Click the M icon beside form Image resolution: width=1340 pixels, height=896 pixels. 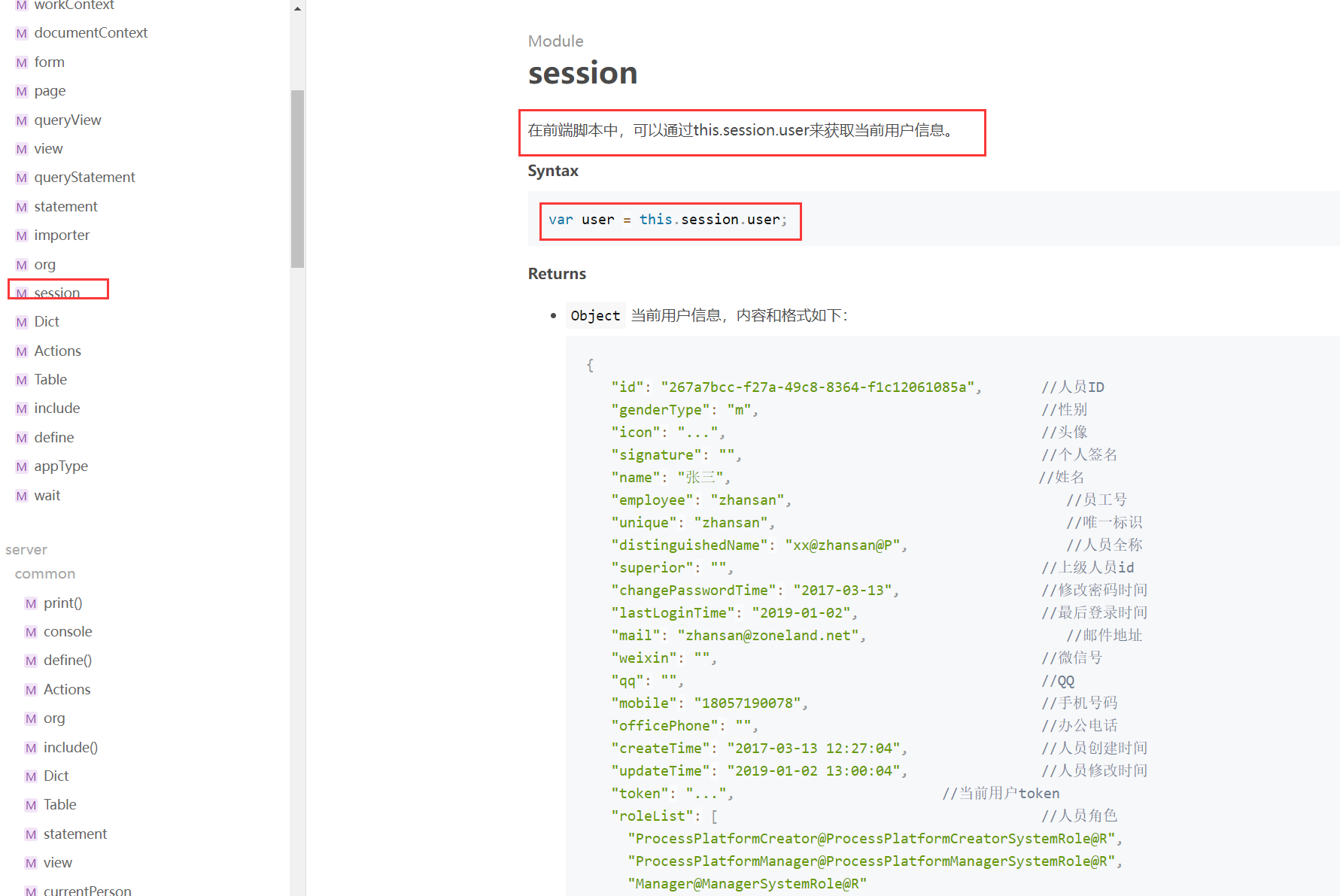coord(22,62)
